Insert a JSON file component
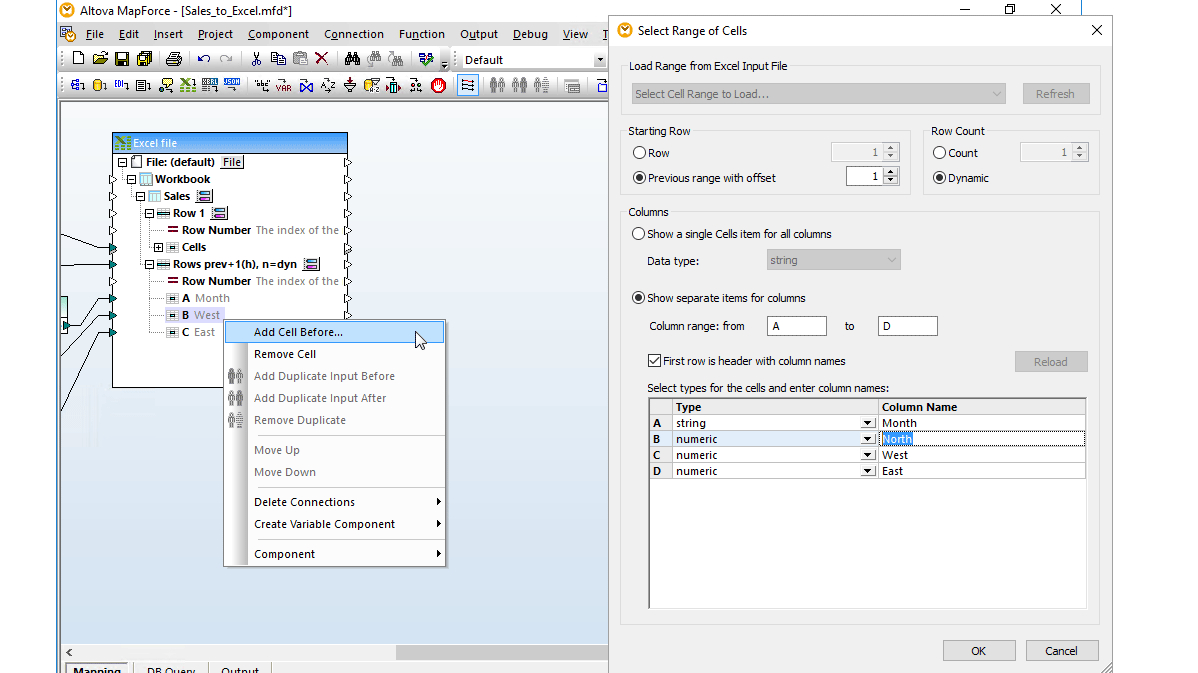Image resolution: width=1198 pixels, height=673 pixels. tap(233, 85)
